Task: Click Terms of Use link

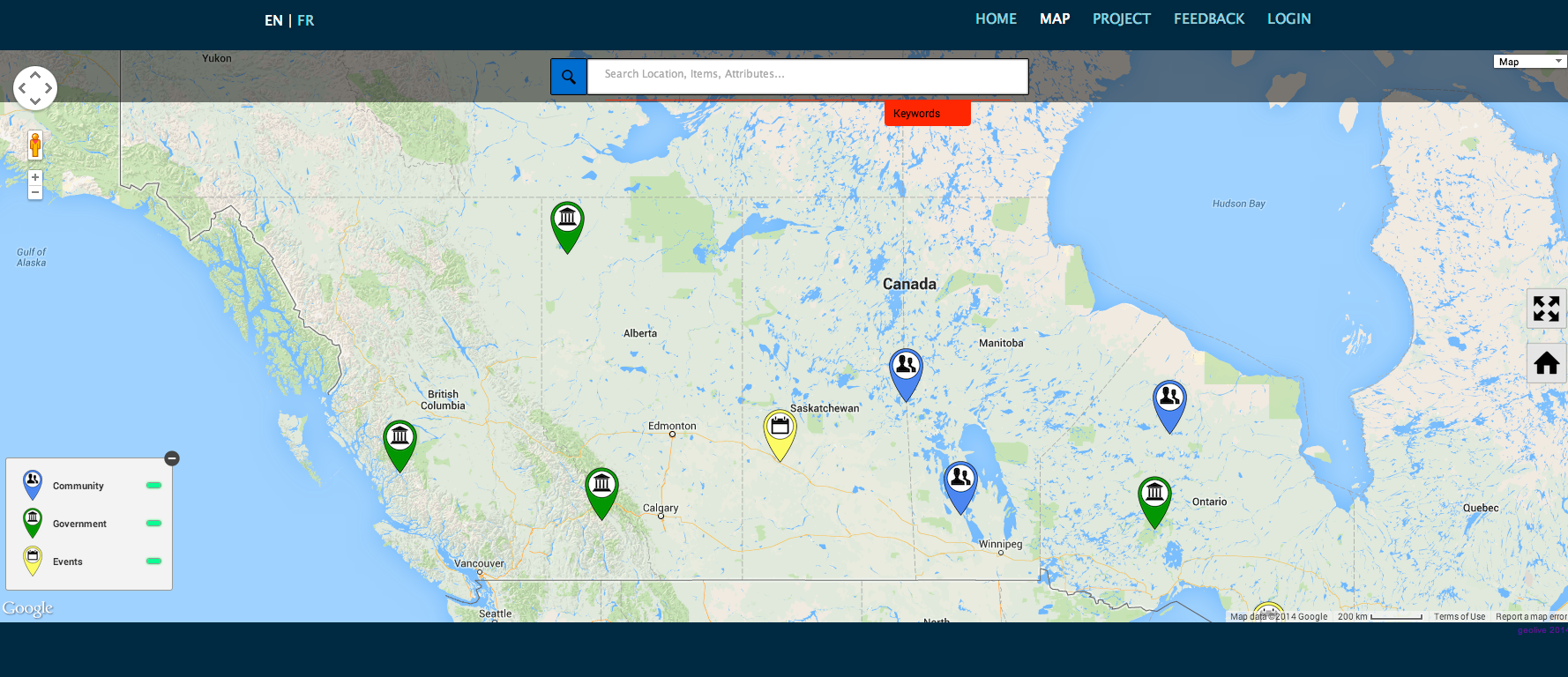Action: coord(1460,617)
